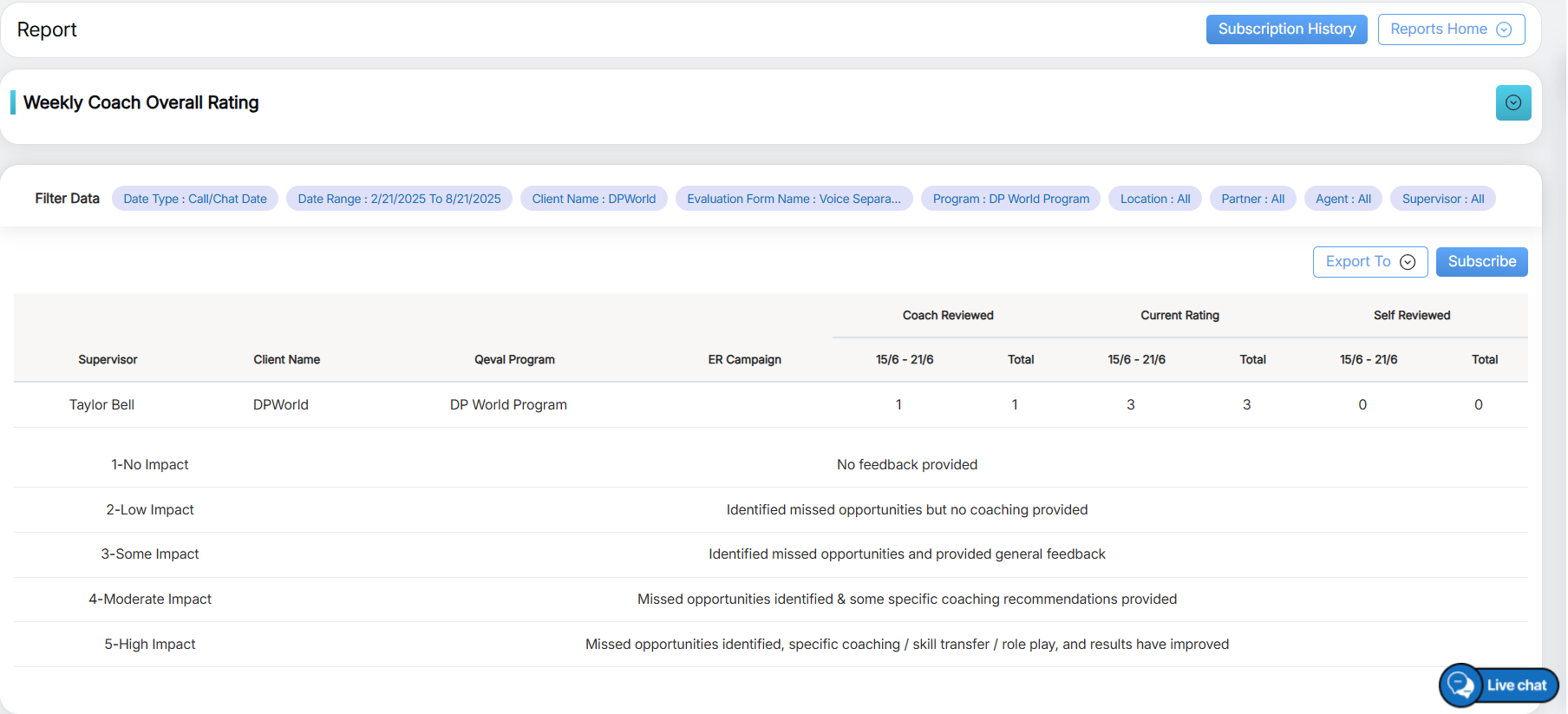Select the Supervisor All filter chip
The height and width of the screenshot is (714, 1568).
pyautogui.click(x=1442, y=199)
